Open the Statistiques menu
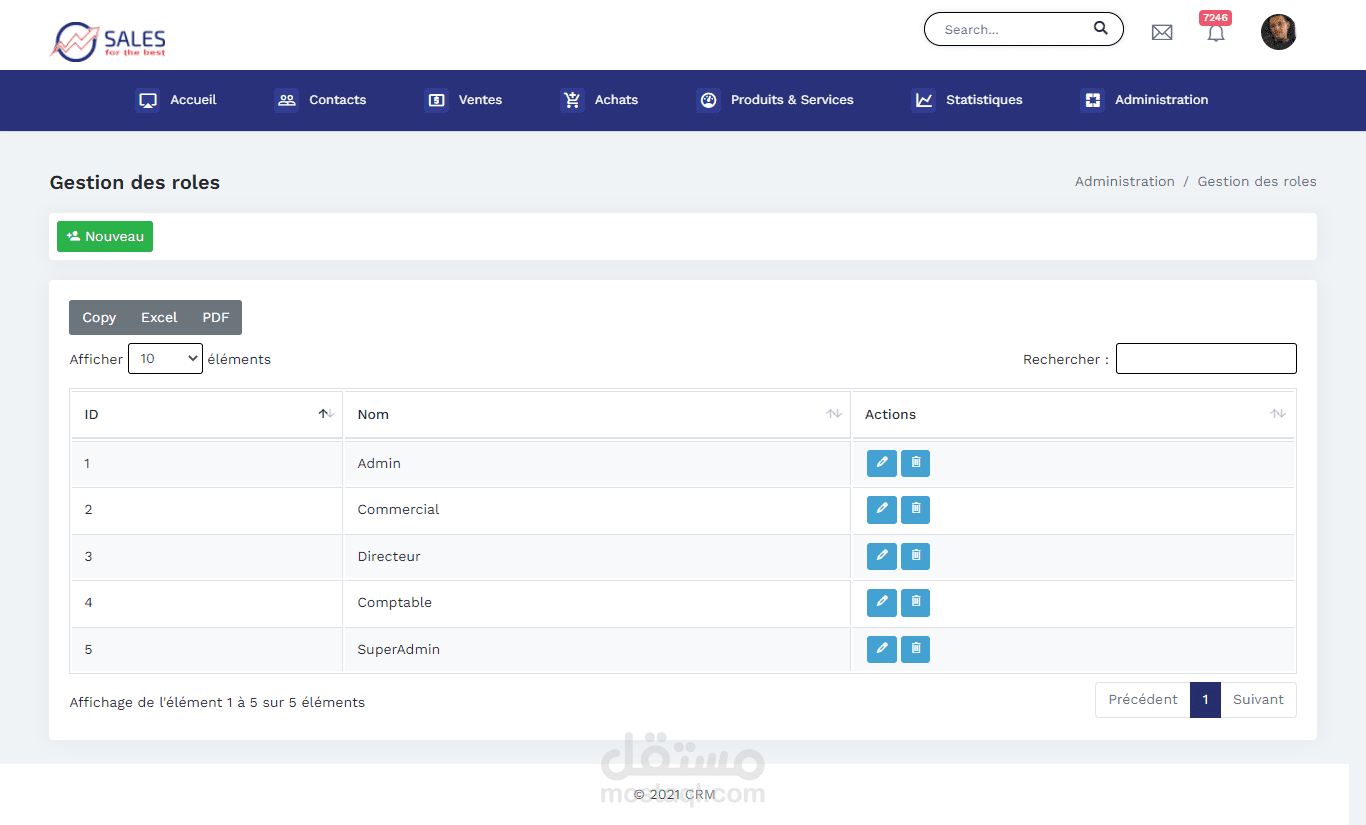The width and height of the screenshot is (1366, 825). tap(967, 100)
